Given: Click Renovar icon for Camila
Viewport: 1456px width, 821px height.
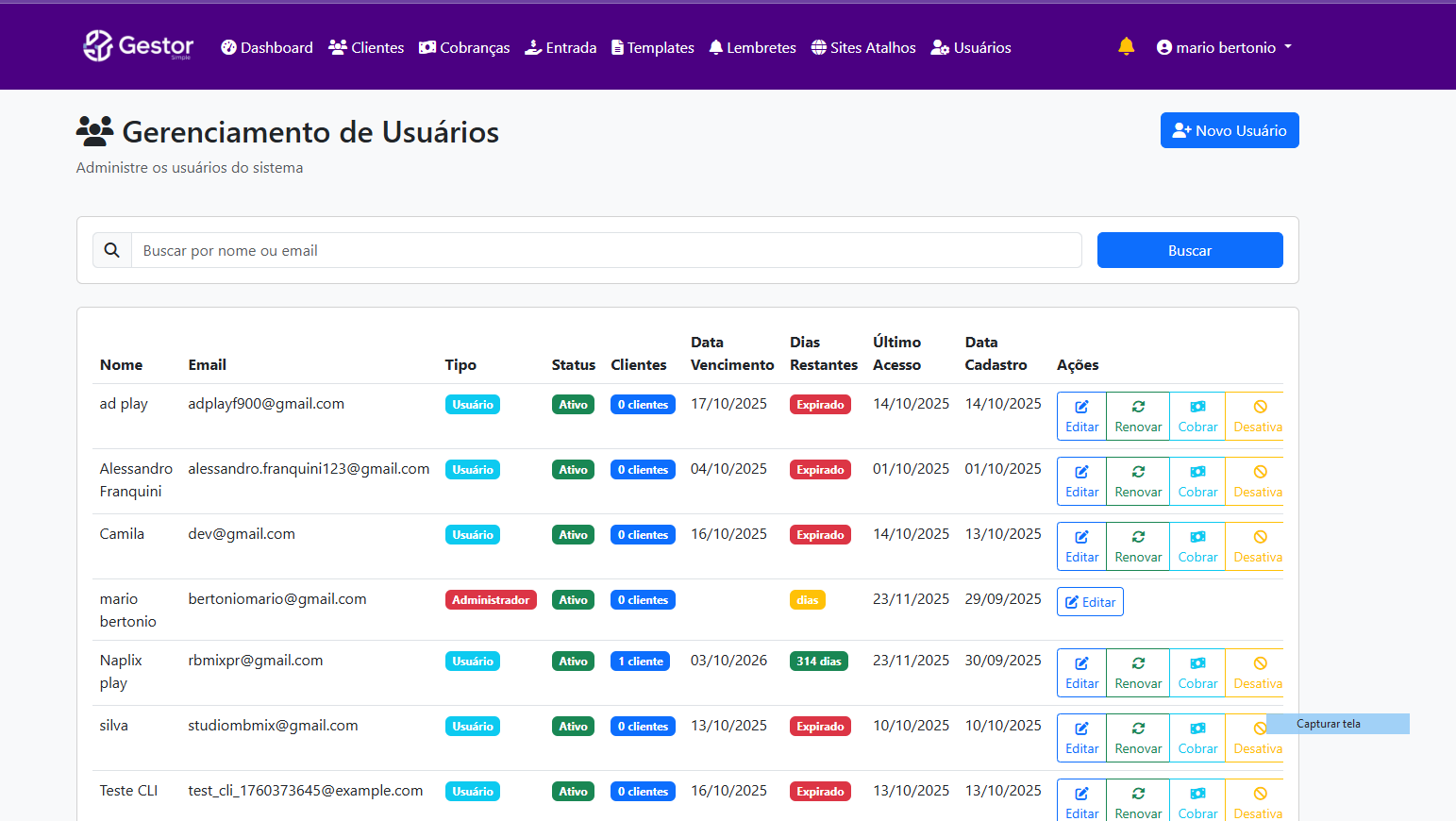Looking at the screenshot, I should 1138,537.
